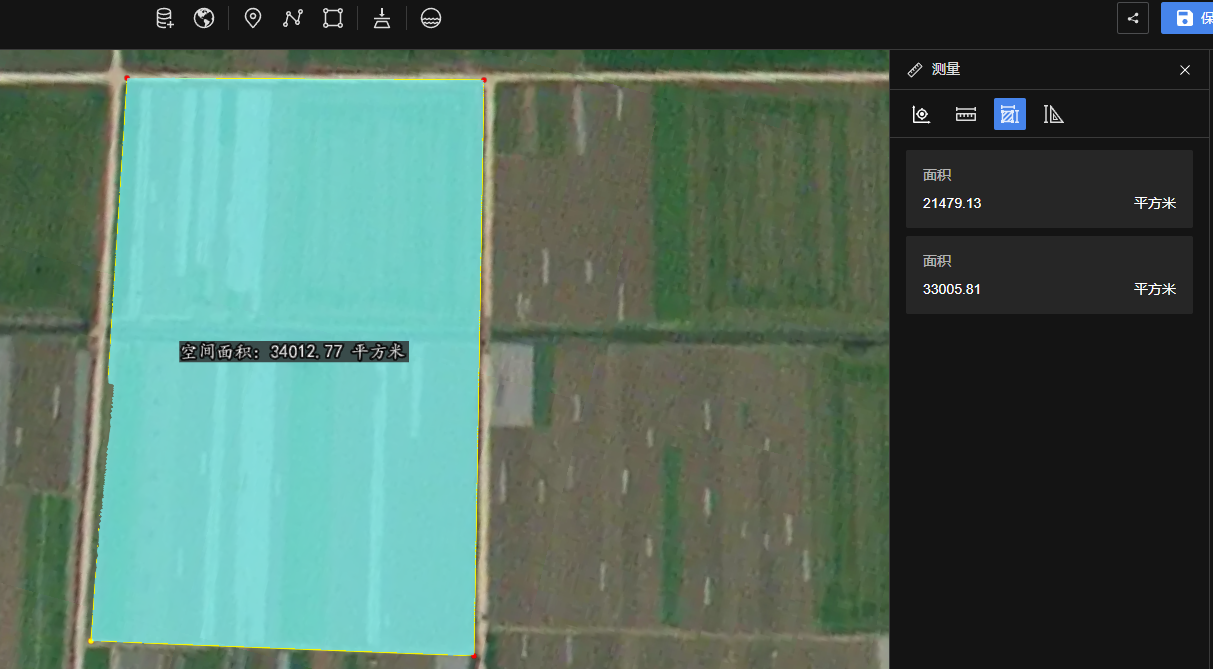Select the point marker tool
This screenshot has width=1213, height=669.
coord(253,18)
